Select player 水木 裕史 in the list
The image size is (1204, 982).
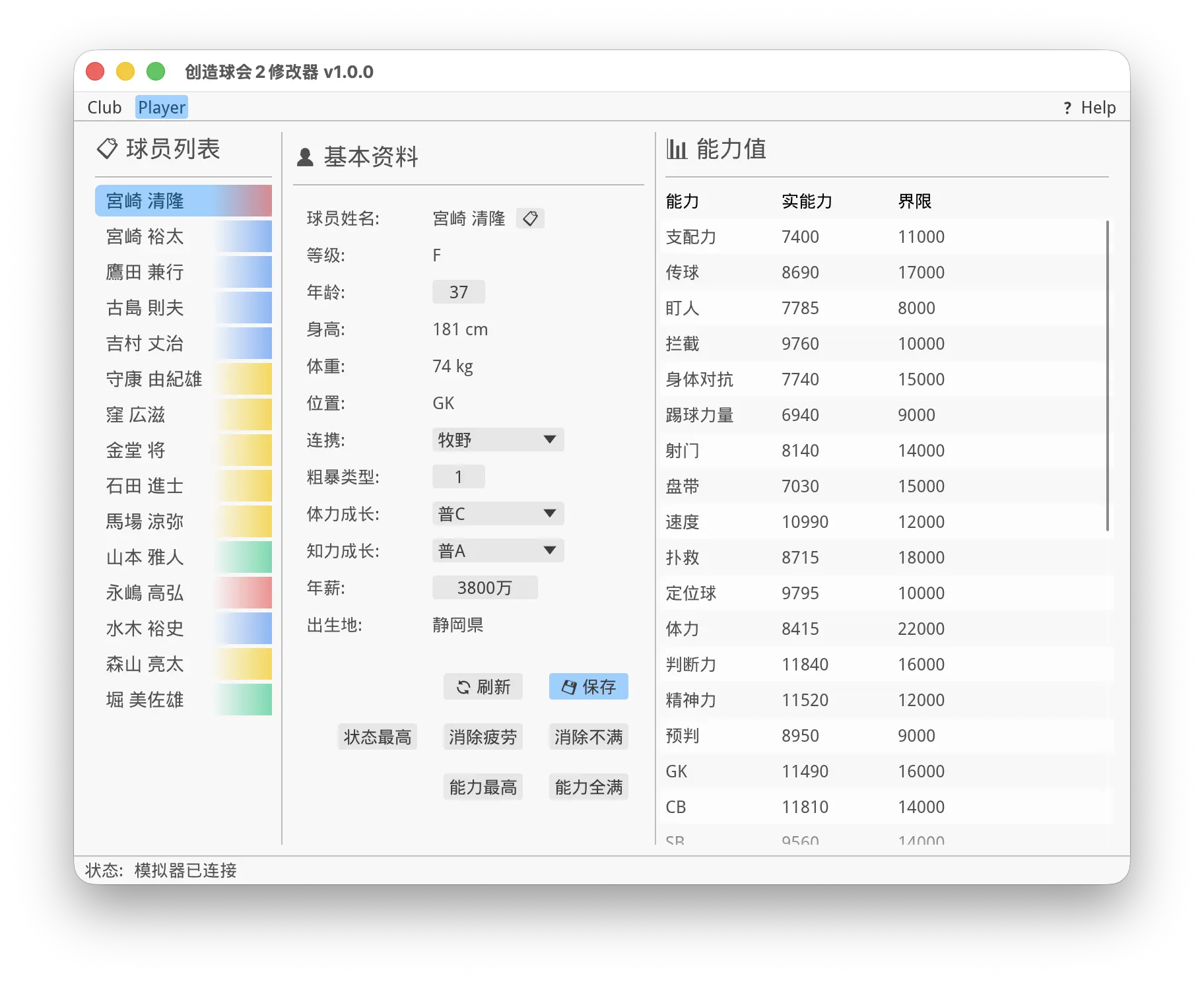click(184, 628)
